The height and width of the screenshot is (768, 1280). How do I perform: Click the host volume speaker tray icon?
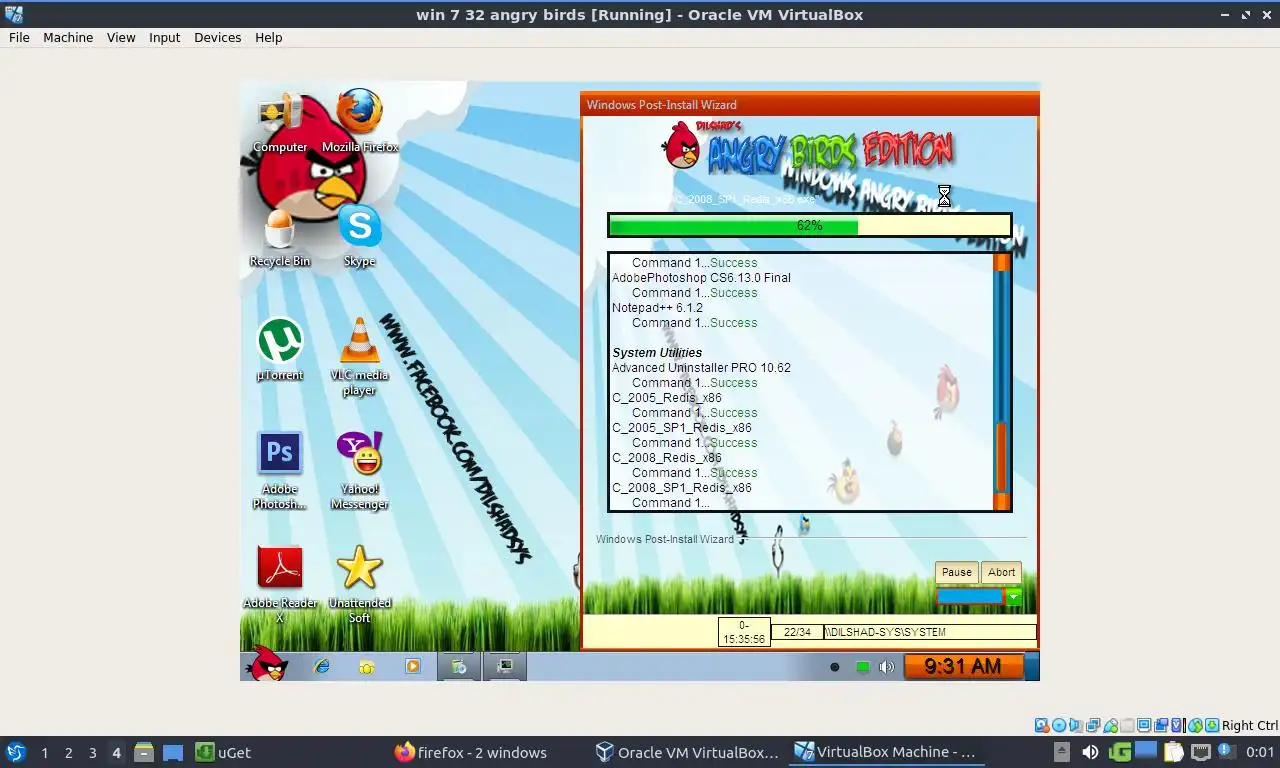click(1090, 752)
